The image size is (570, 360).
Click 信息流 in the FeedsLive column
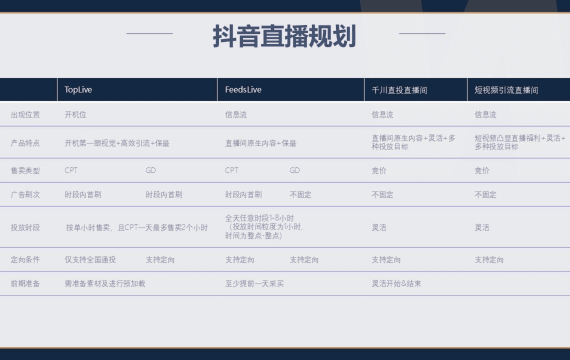click(236, 115)
